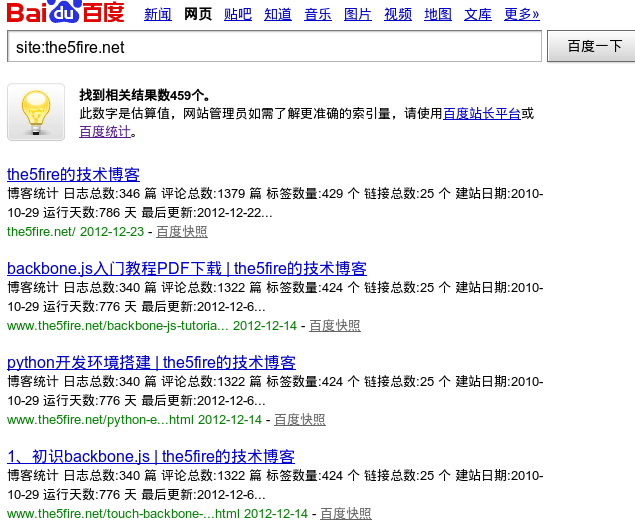Open 1、初识backbone.js result

[x=151, y=456]
